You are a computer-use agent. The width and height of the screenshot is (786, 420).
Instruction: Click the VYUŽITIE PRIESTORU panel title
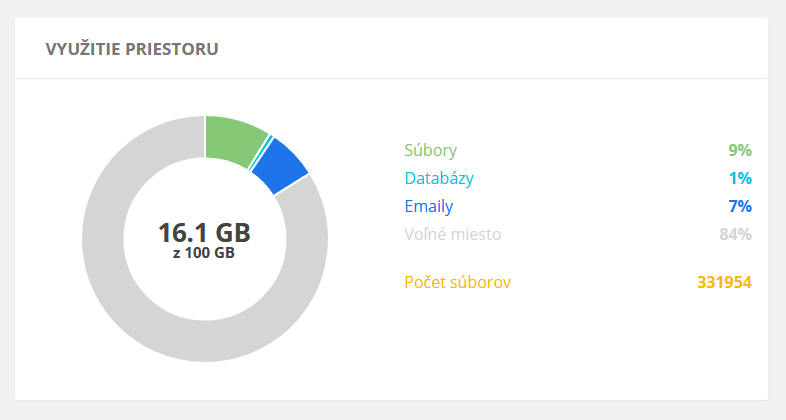133,48
